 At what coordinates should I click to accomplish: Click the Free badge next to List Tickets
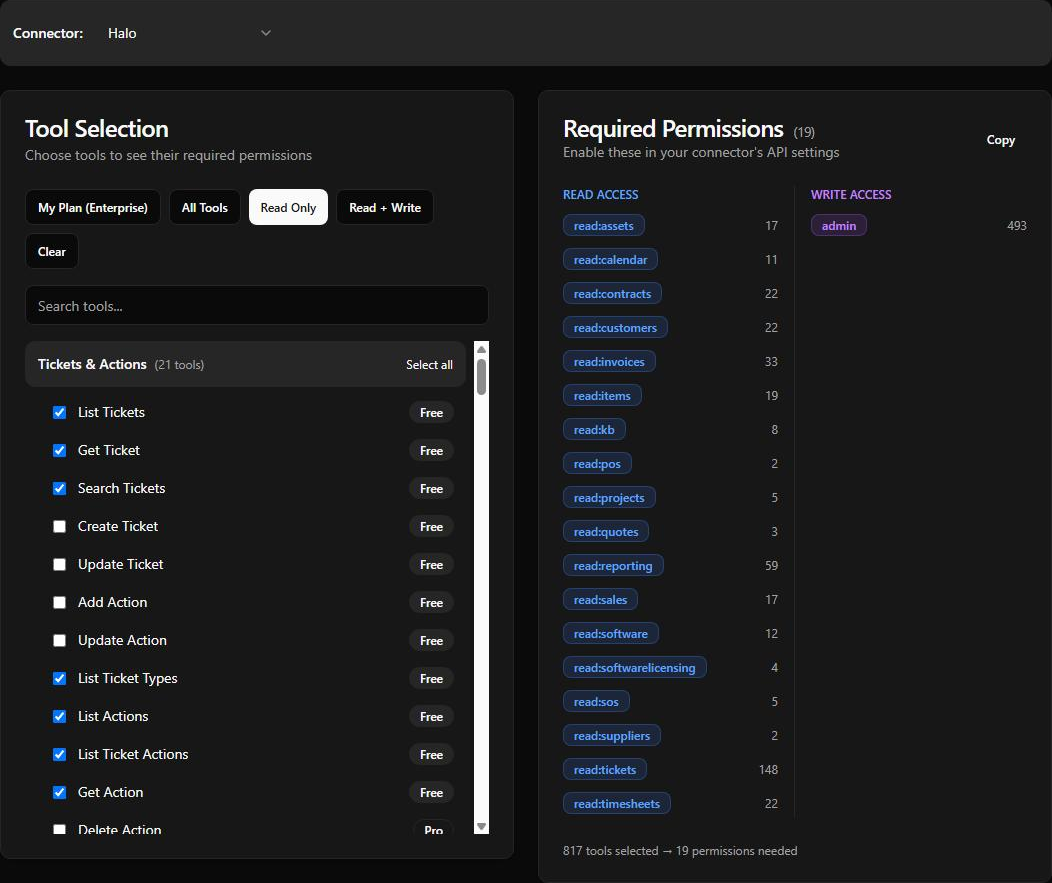coord(431,413)
